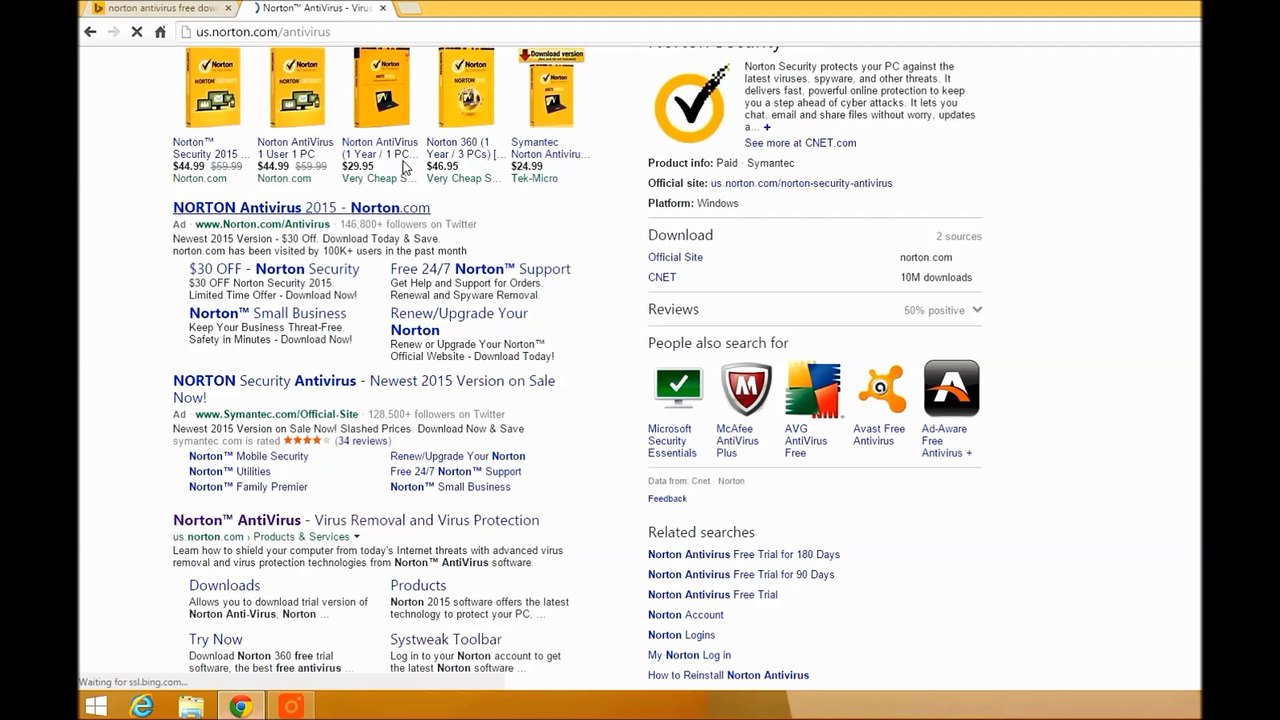1280x720 pixels.
Task: Search Norton Antivirus Free Trial for 90 Days
Action: point(741,575)
